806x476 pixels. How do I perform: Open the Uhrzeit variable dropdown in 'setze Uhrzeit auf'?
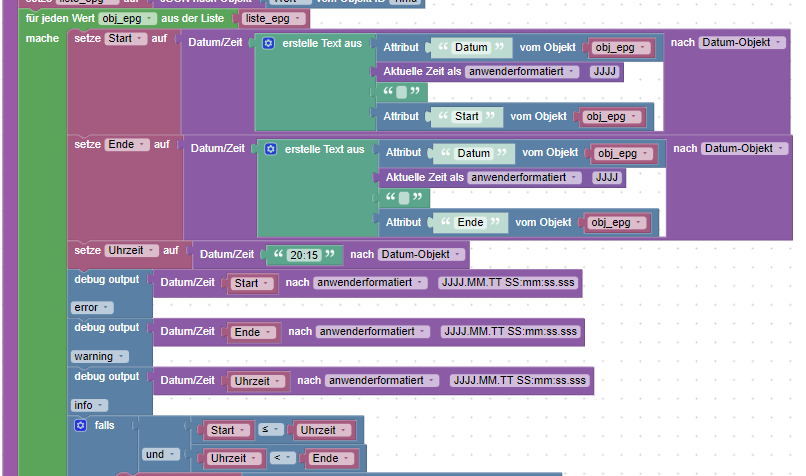click(x=132, y=250)
